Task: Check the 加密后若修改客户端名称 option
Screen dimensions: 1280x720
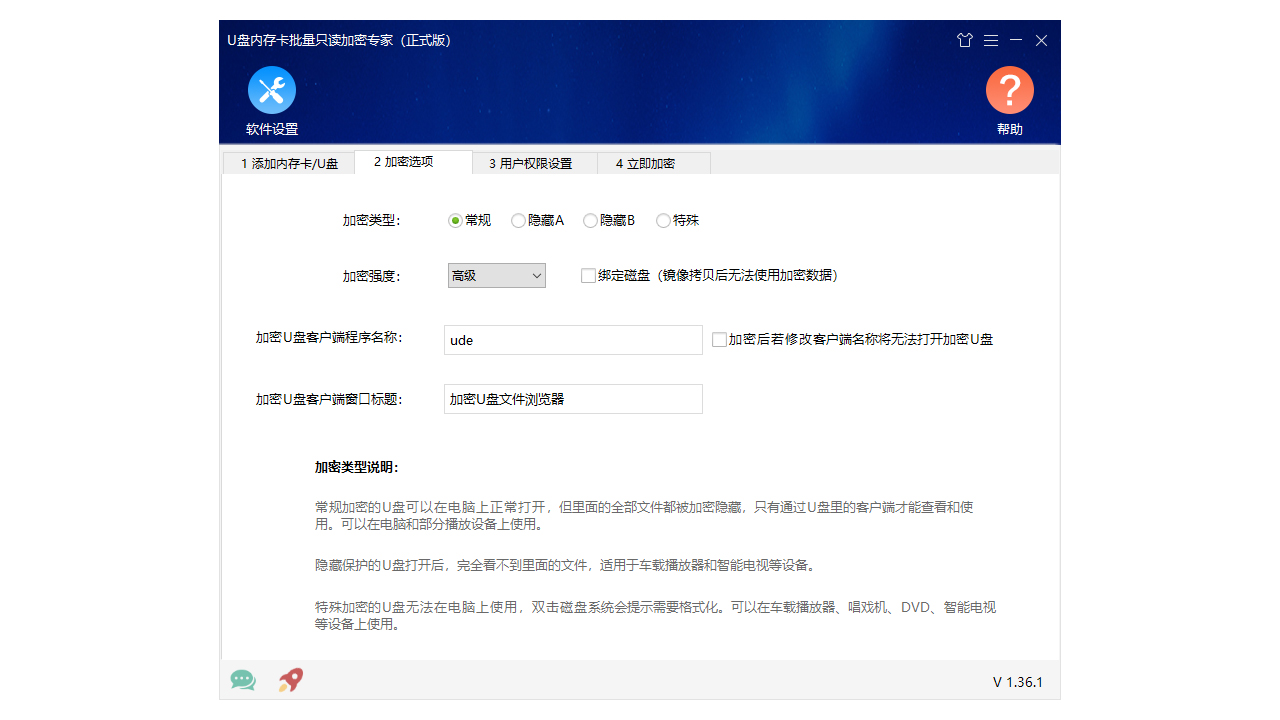Action: 719,339
